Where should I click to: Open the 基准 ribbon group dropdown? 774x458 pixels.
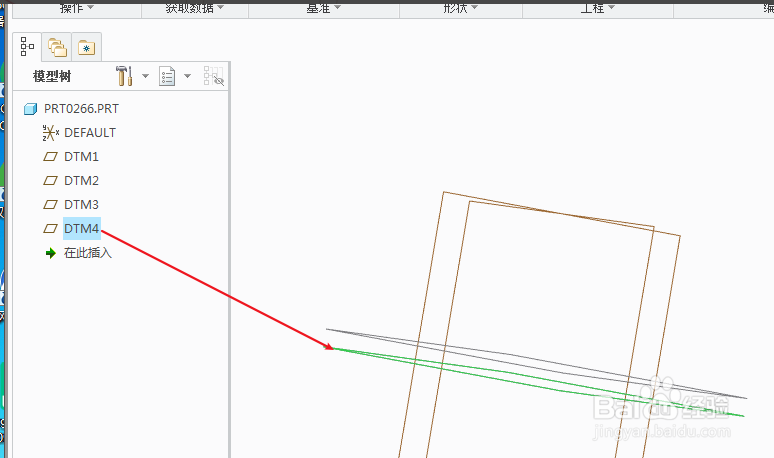(x=323, y=8)
